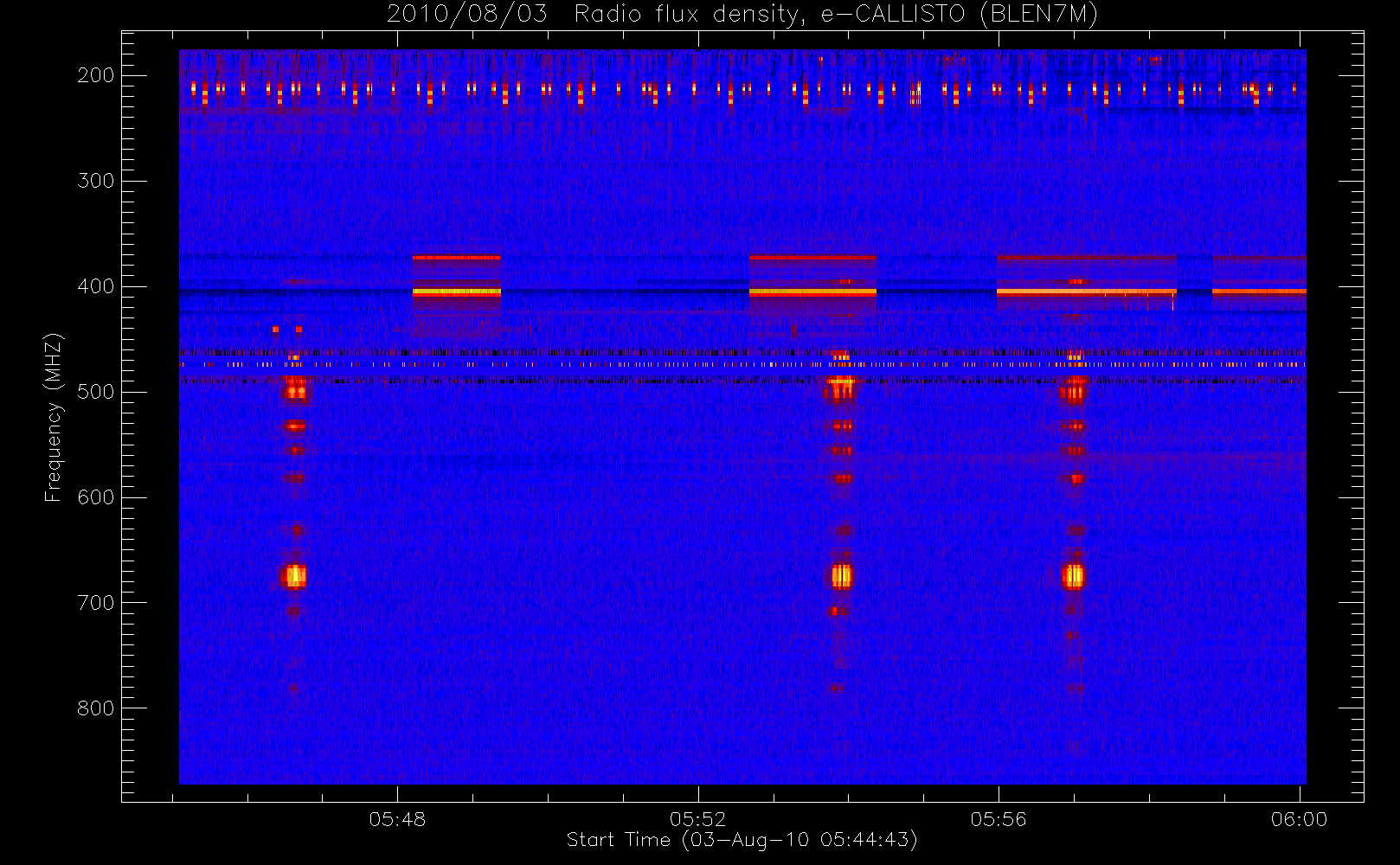Screen dimensions: 1400x865
Task: Click the date "2010/08/03" in the title
Action: [466, 15]
